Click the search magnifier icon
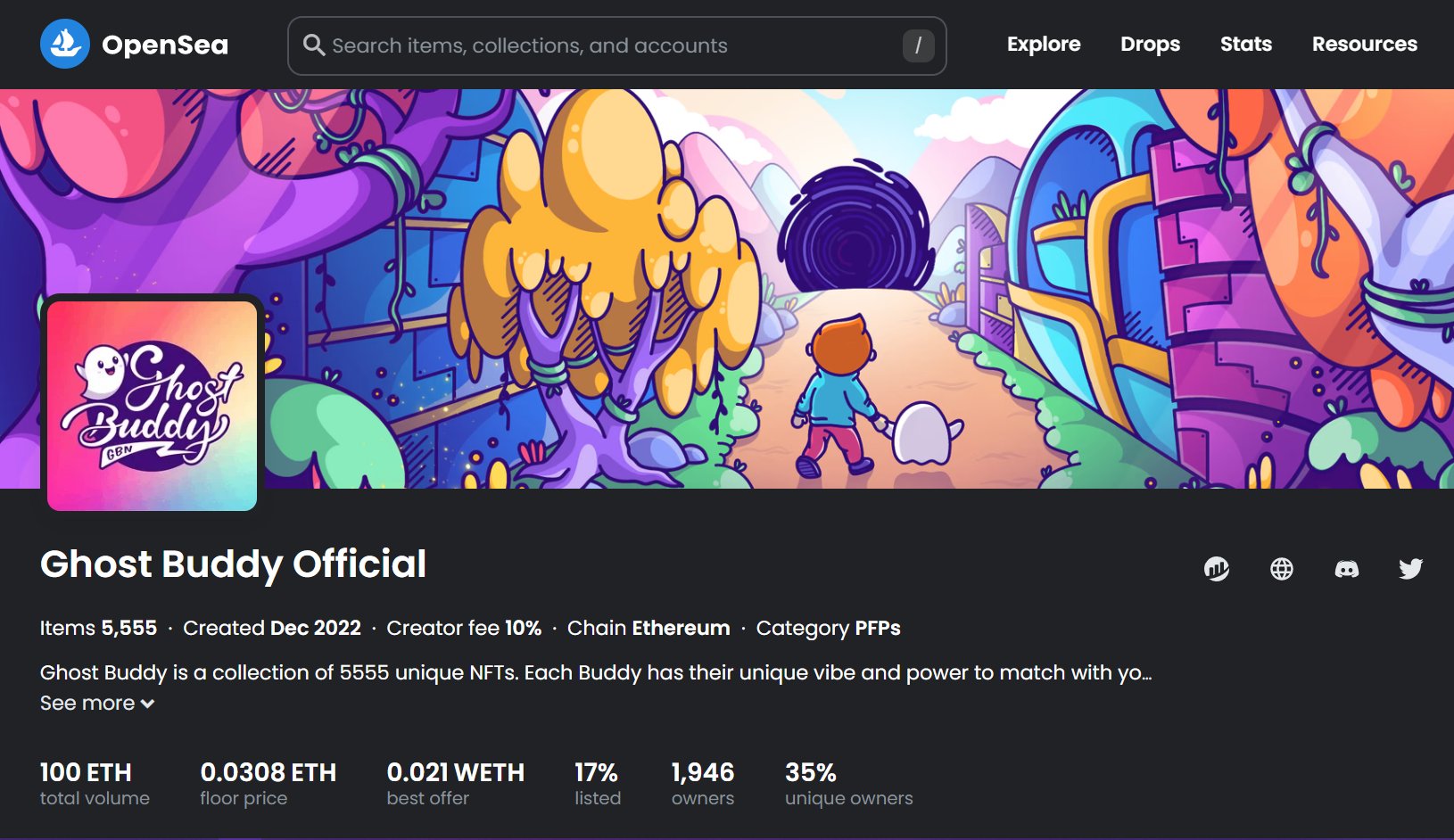 point(313,45)
